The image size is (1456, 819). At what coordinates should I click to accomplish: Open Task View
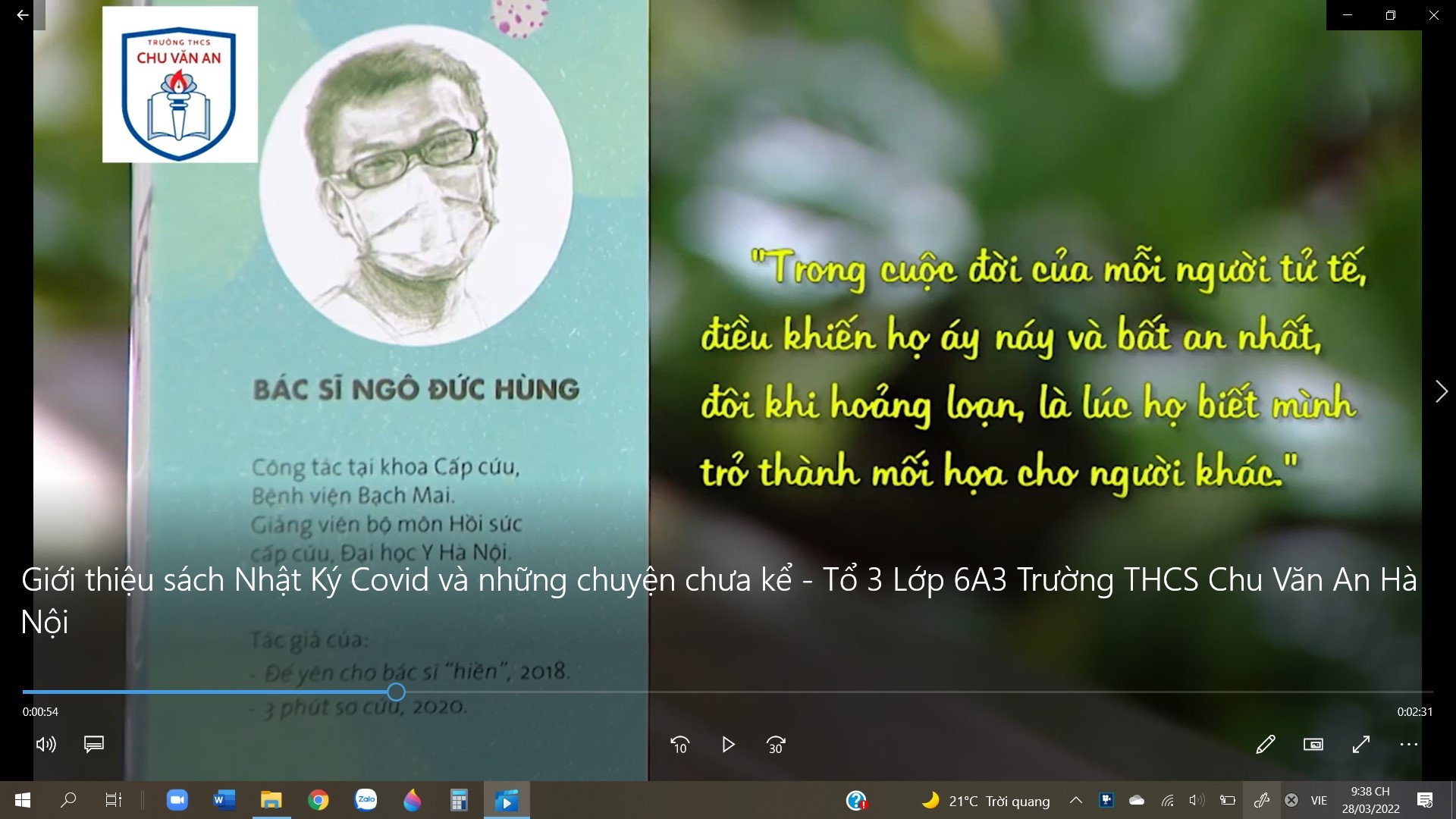tap(113, 800)
